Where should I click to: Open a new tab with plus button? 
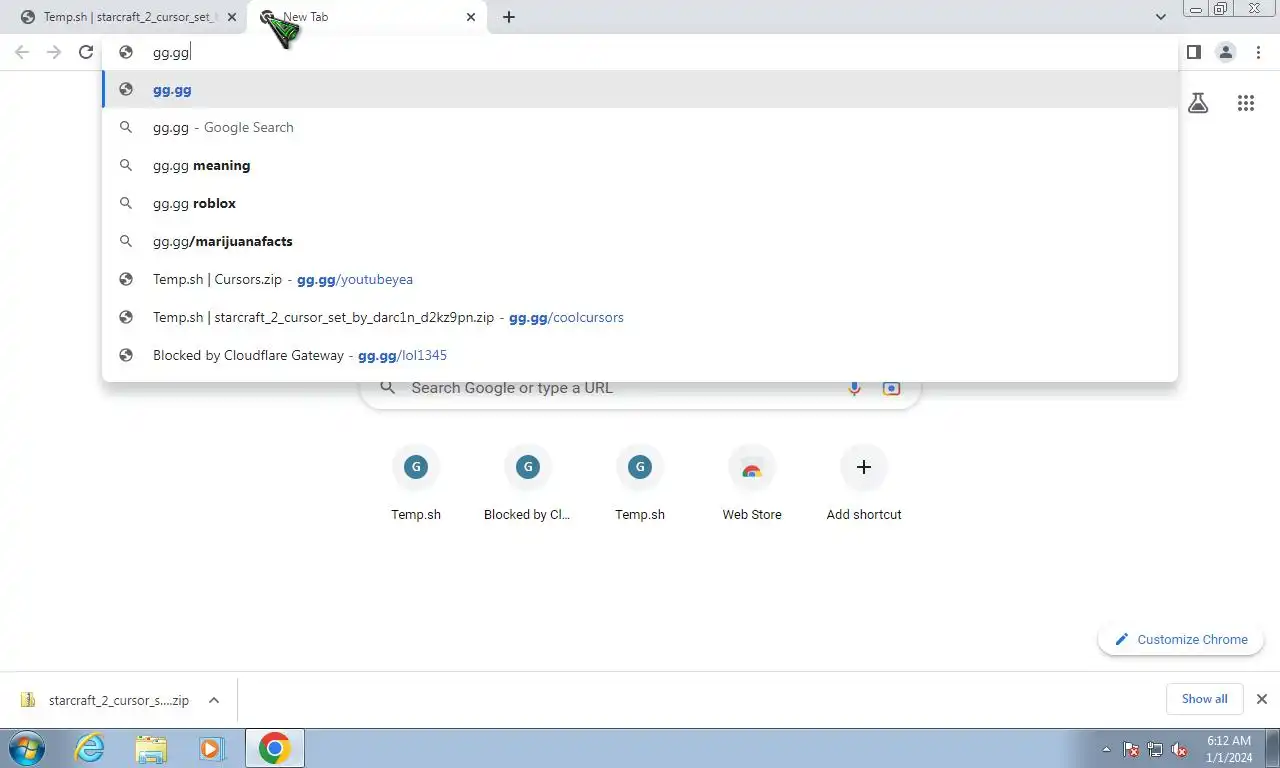point(509,17)
